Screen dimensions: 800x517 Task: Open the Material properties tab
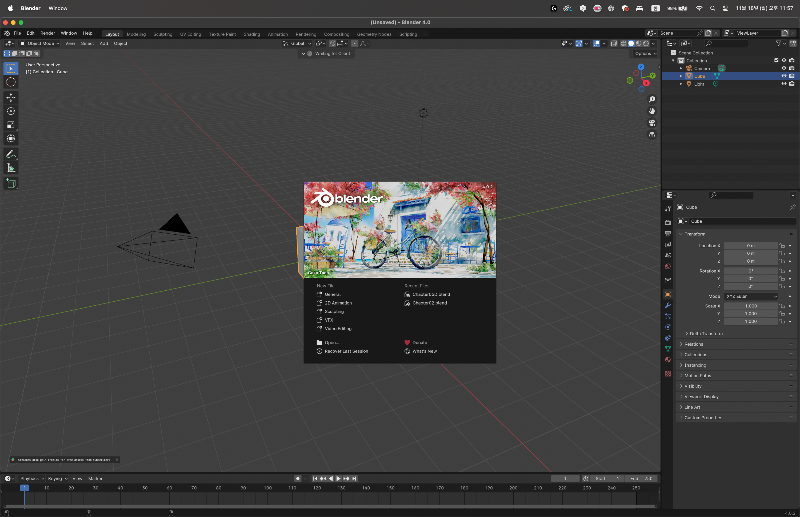pyautogui.click(x=668, y=360)
